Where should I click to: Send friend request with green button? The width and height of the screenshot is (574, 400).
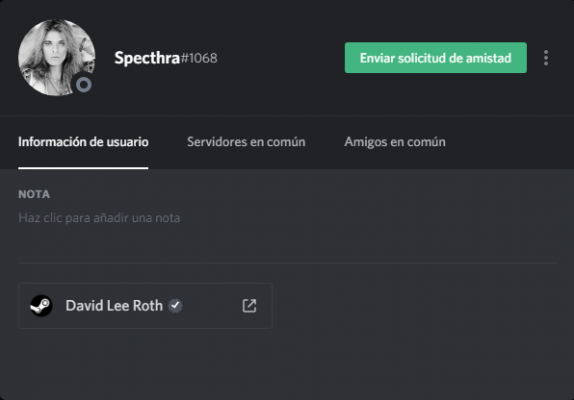(436, 57)
